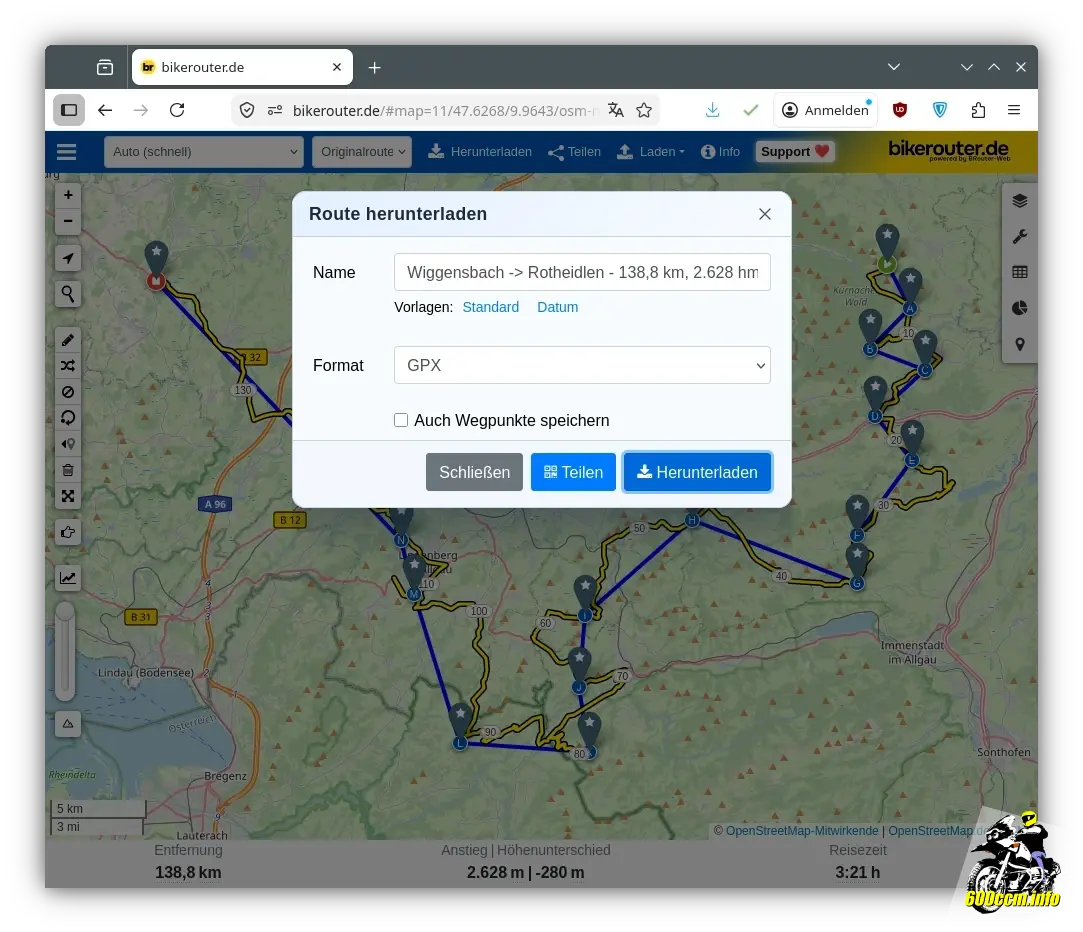Viewport: 1083px width, 932px height.
Task: Open the Originalroute dropdown
Action: click(361, 152)
